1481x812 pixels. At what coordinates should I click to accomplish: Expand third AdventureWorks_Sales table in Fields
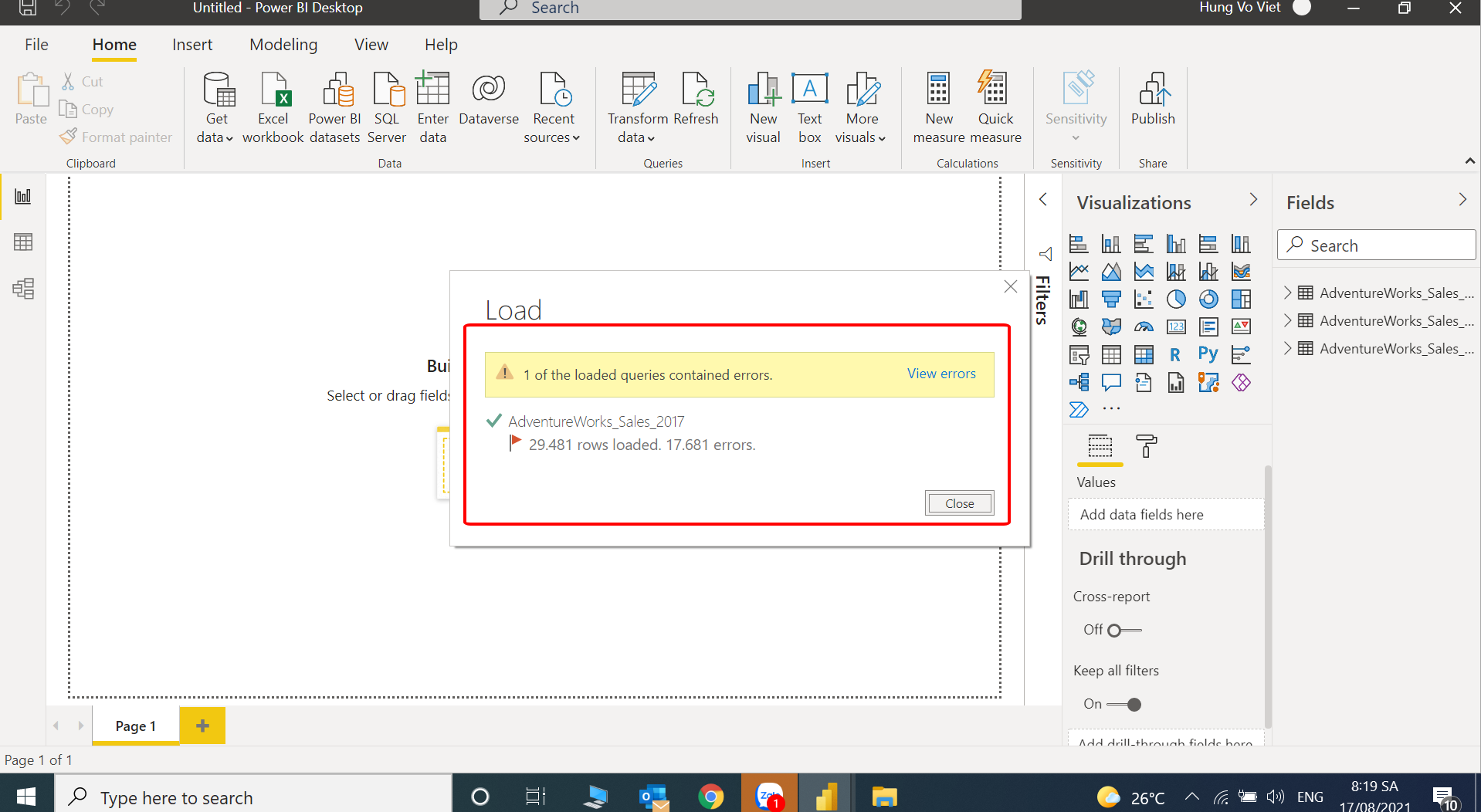(x=1287, y=348)
